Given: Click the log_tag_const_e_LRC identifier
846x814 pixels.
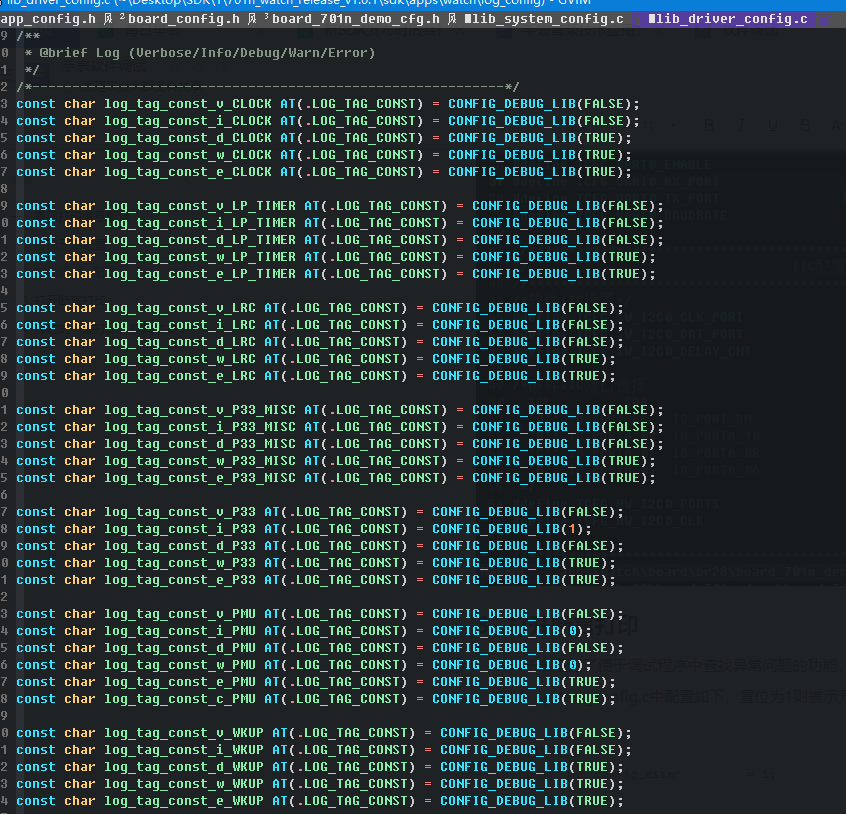Looking at the screenshot, I should (x=180, y=376).
